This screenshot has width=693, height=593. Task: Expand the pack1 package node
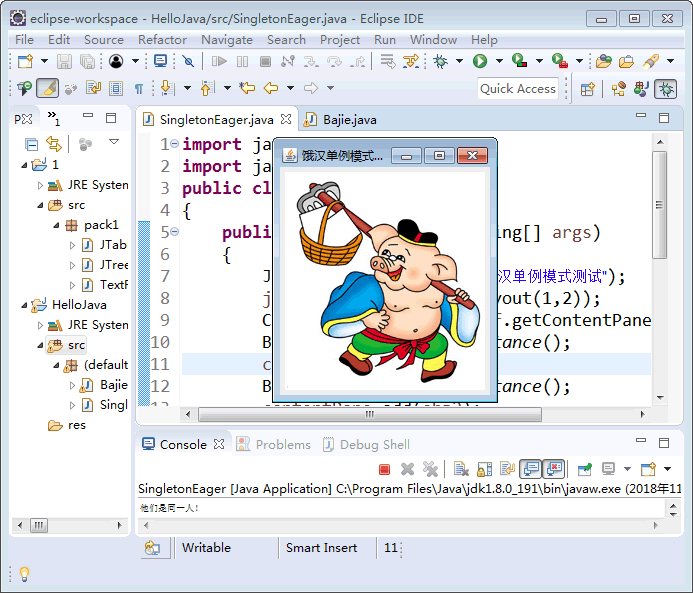point(57,225)
